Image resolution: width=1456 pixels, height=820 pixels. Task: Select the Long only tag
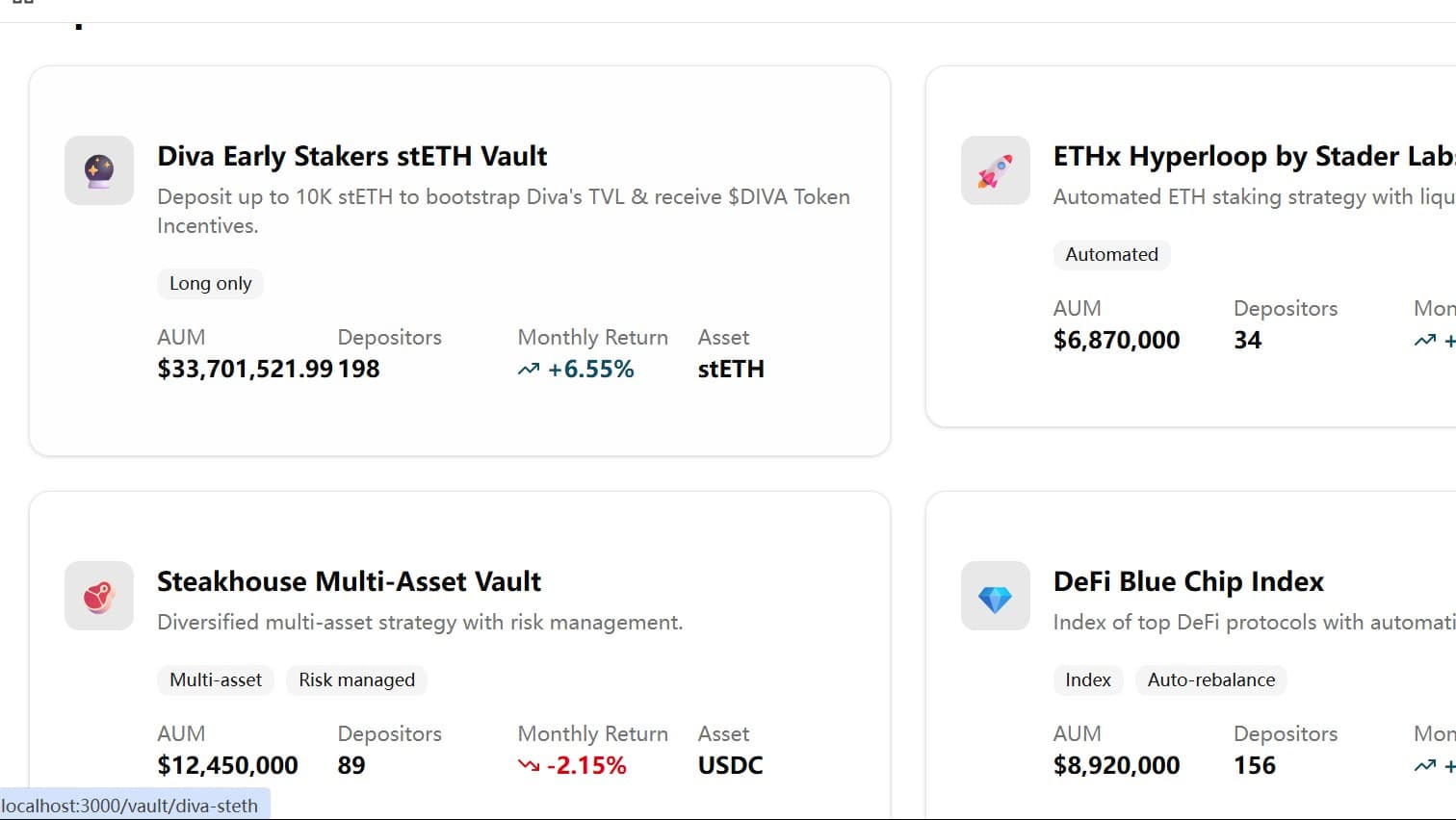[210, 284]
